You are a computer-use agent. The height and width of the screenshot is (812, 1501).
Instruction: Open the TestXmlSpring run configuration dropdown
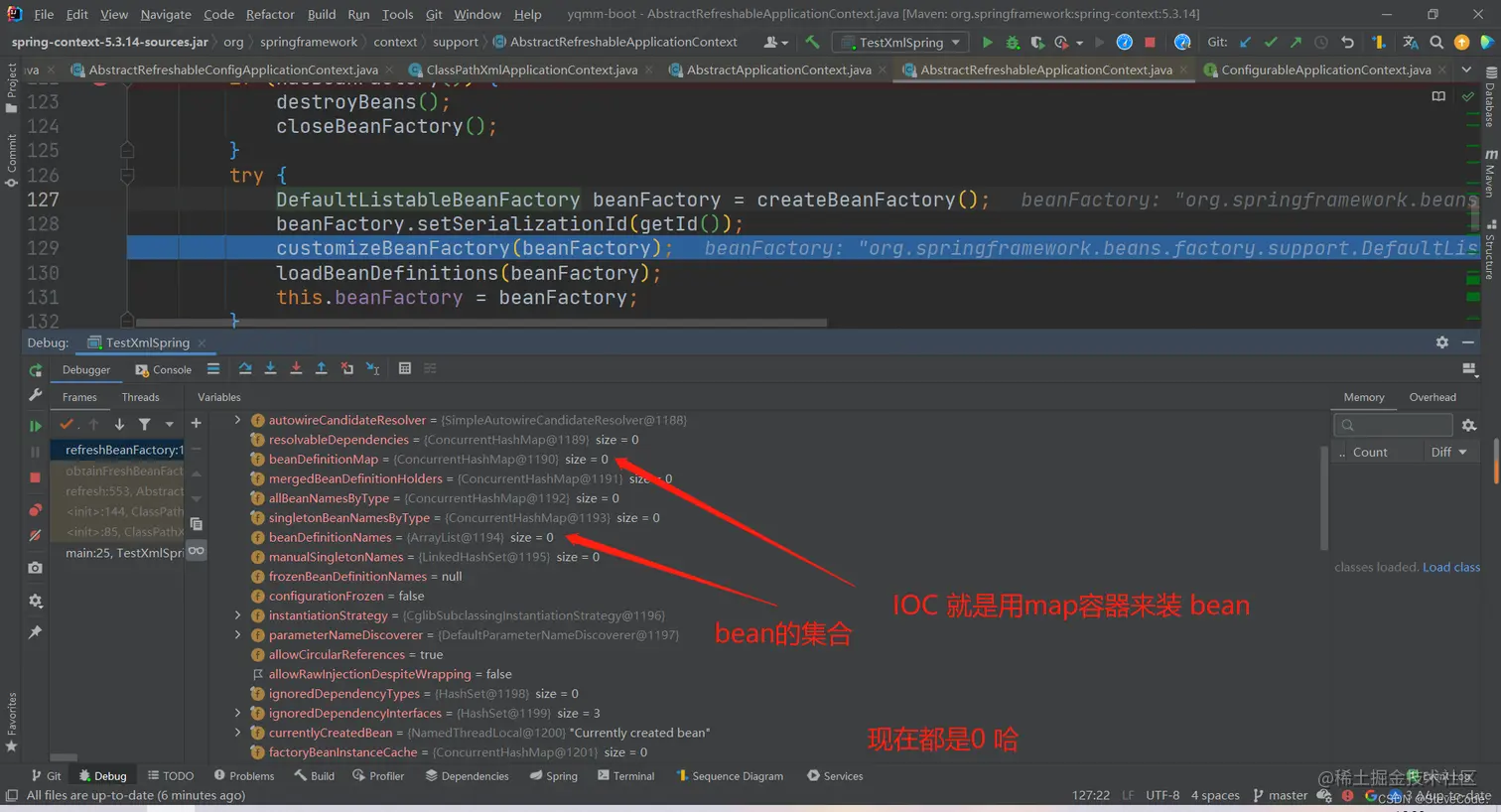[x=900, y=42]
